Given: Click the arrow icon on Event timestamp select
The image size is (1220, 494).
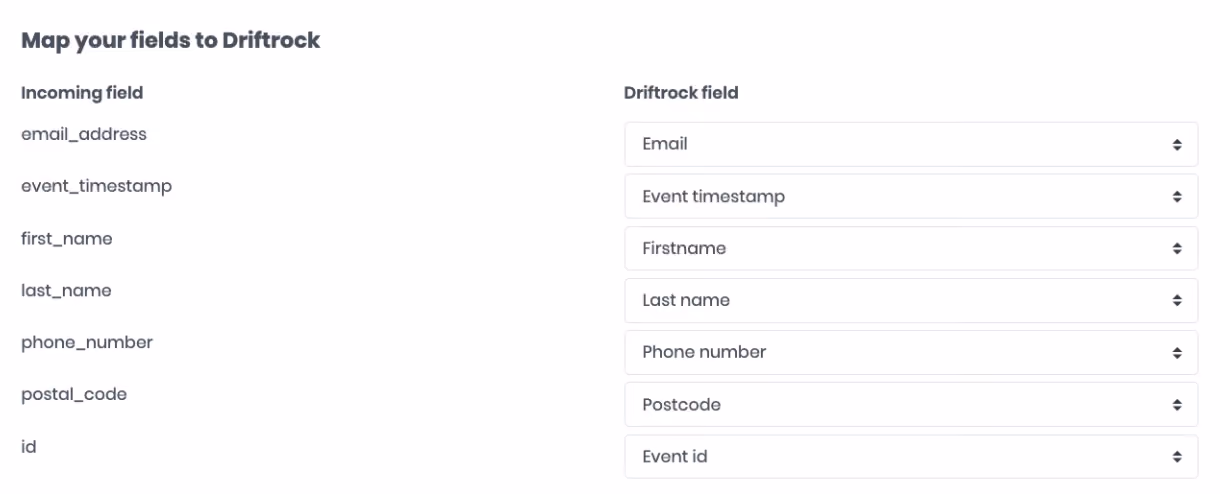Looking at the screenshot, I should click(1177, 196).
